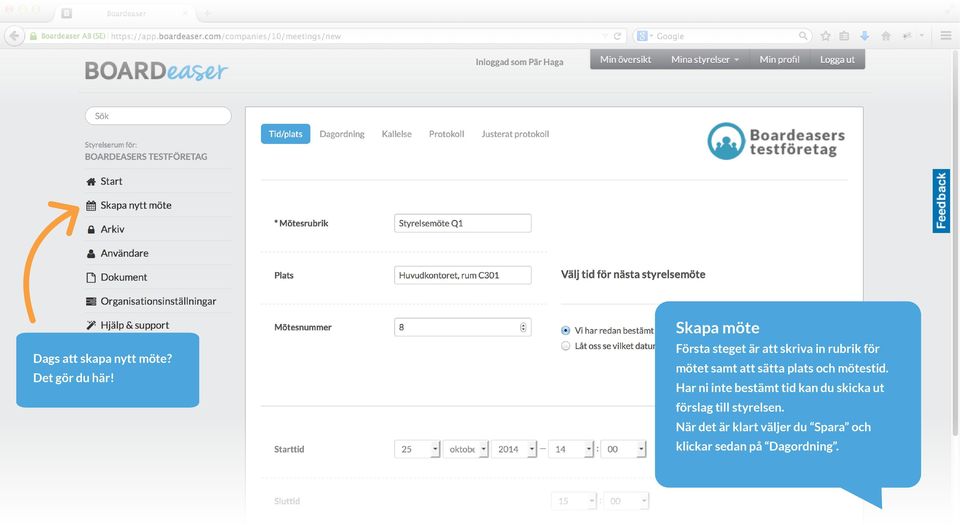Open the Starttid minutes dropdown showing 00
This screenshot has width=960, height=525.
[x=623, y=449]
